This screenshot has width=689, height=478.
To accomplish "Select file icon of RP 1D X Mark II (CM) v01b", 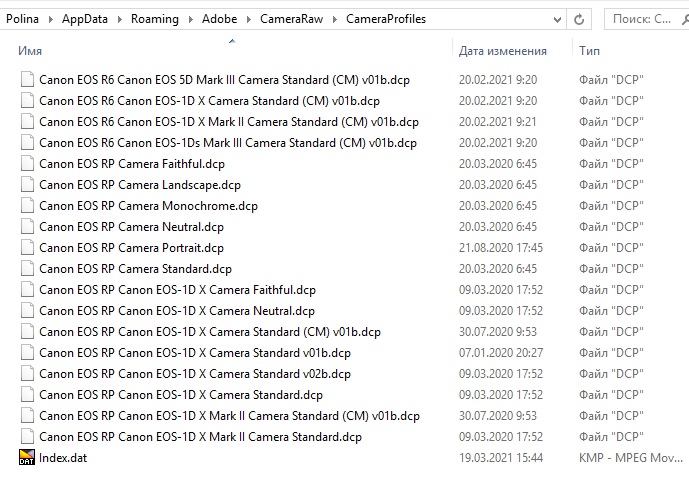I will coord(27,416).
